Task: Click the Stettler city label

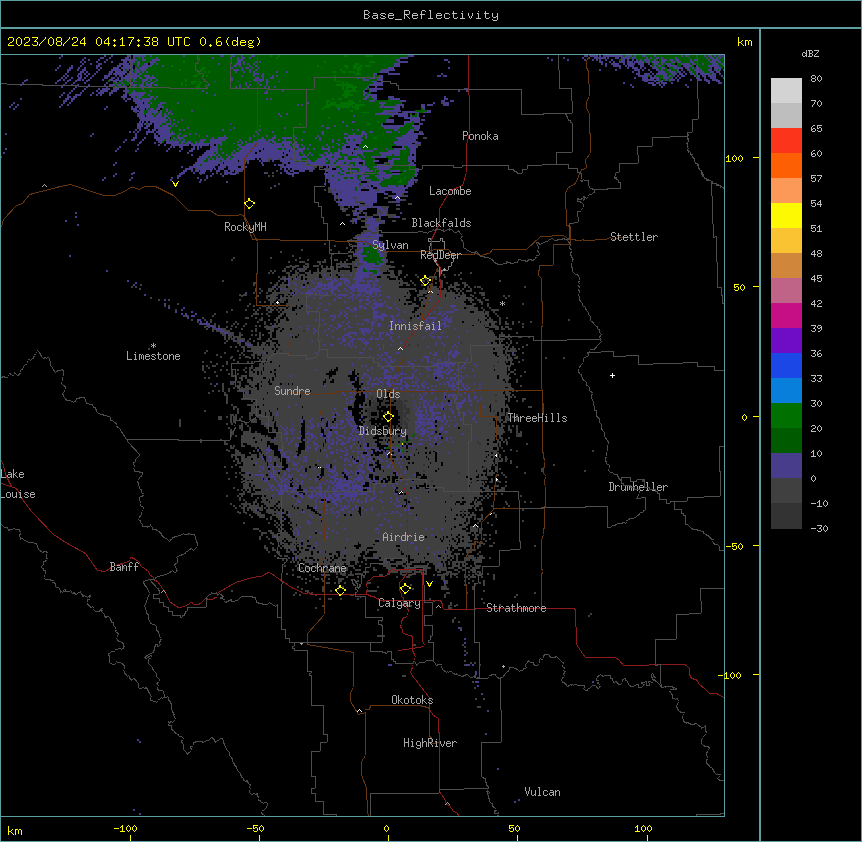Action: [634, 237]
